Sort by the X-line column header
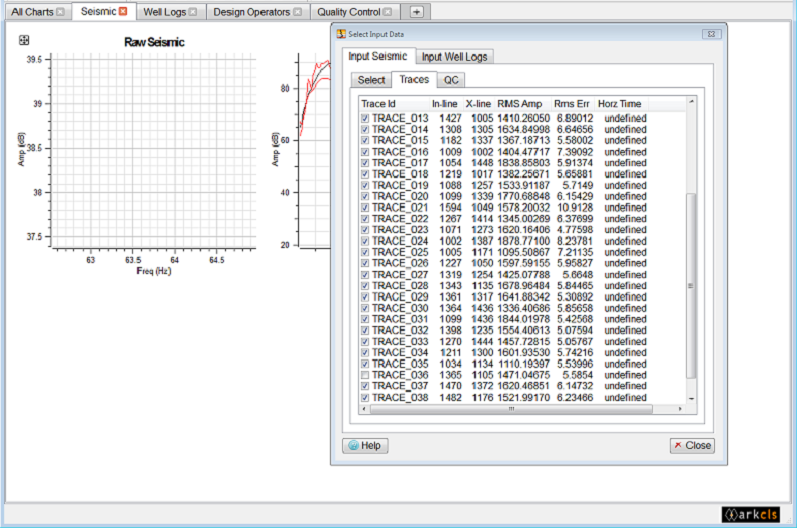 tap(478, 104)
